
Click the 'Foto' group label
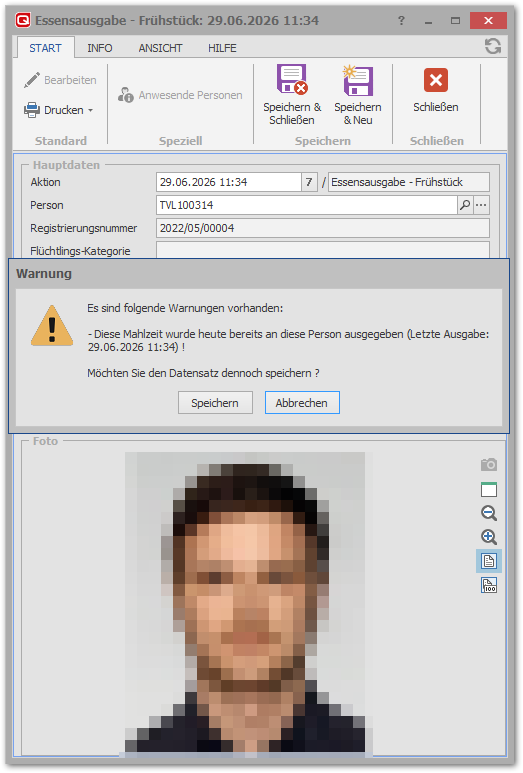(x=45, y=441)
